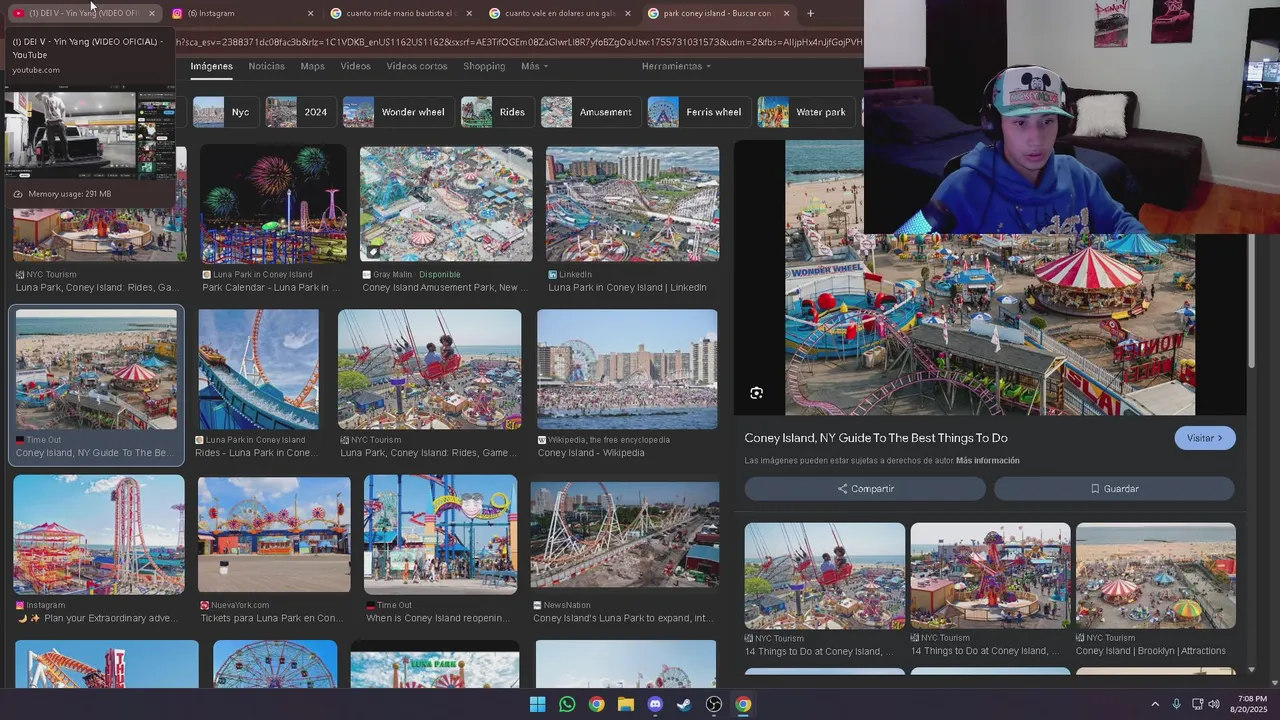Image resolution: width=1280 pixels, height=720 pixels.
Task: Select the Noticias search tab
Action: point(266,66)
